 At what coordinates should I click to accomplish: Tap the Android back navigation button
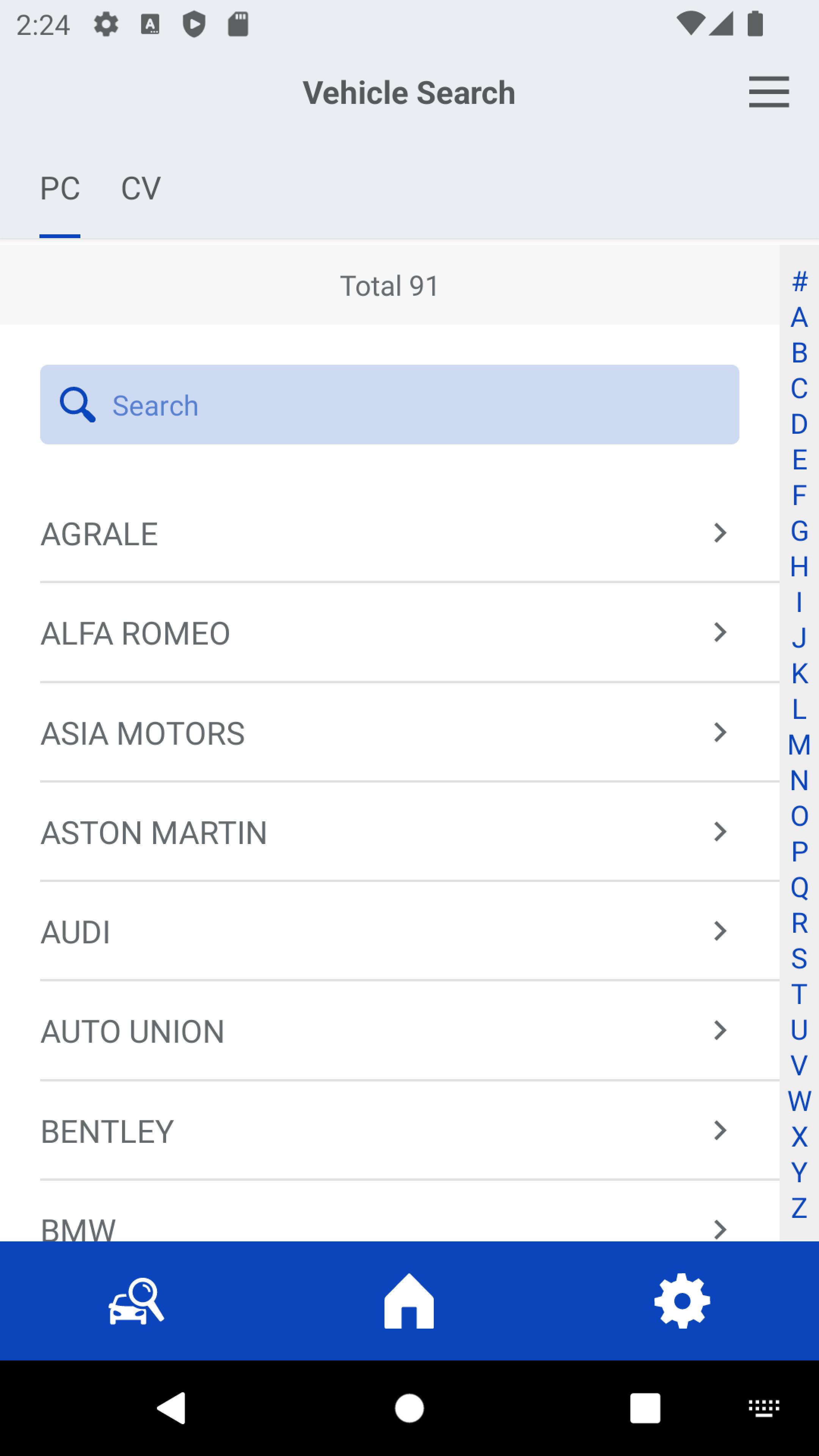point(171,1407)
